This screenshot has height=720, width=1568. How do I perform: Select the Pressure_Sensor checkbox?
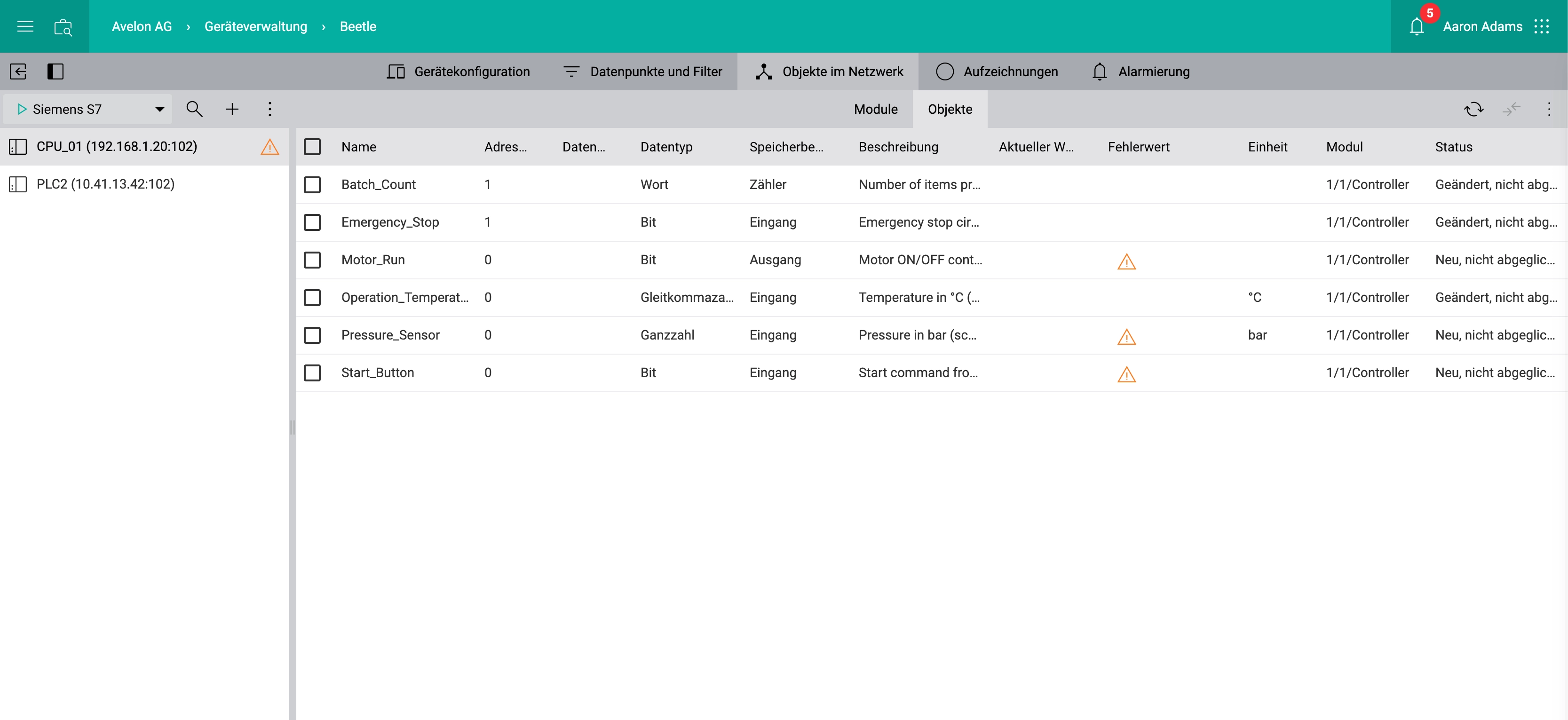pyautogui.click(x=312, y=335)
